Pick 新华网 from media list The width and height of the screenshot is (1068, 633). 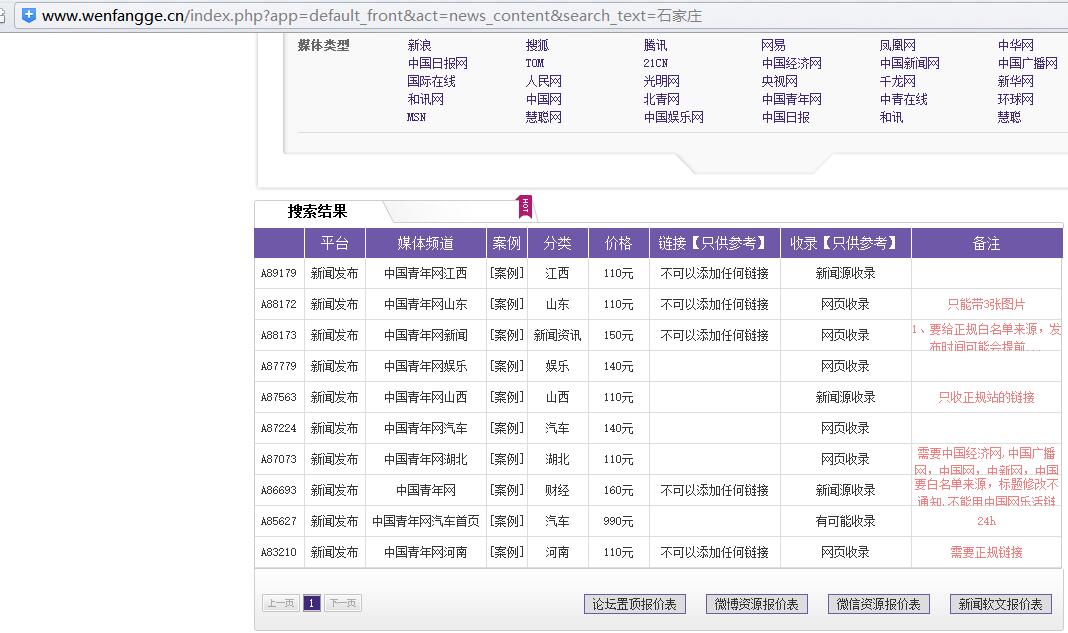[1016, 81]
